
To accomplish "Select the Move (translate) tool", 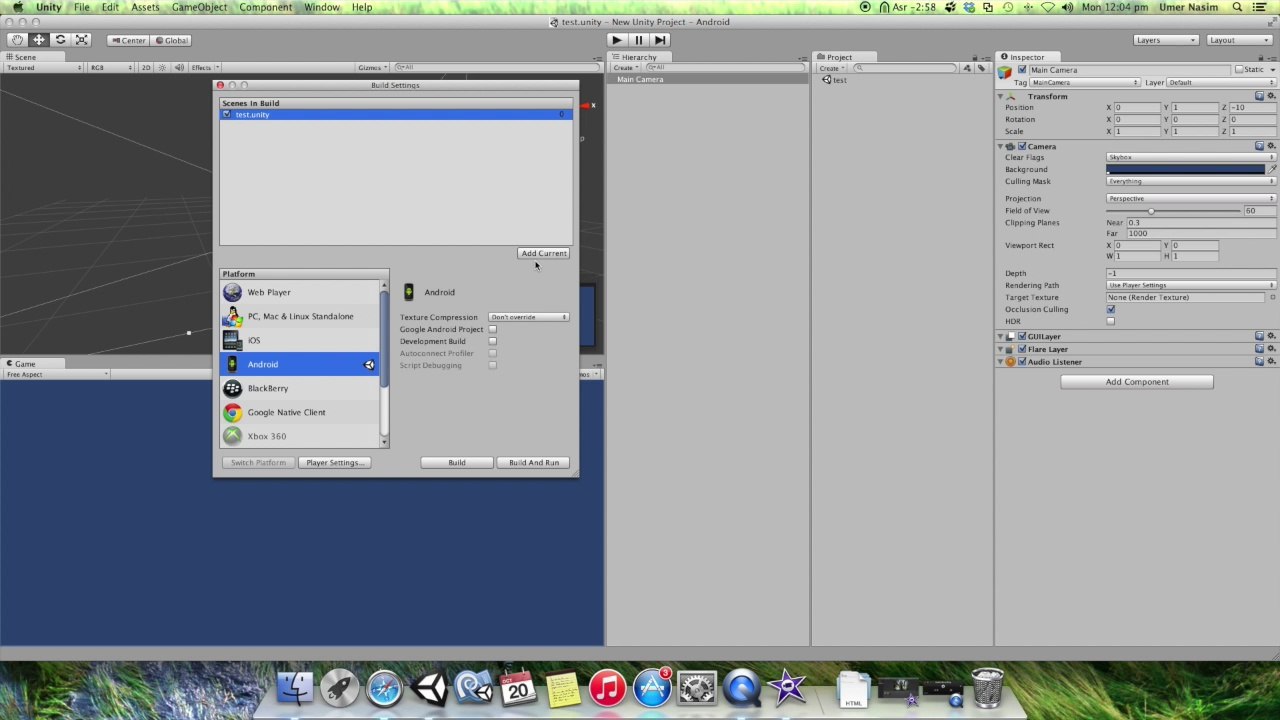I will (38, 40).
